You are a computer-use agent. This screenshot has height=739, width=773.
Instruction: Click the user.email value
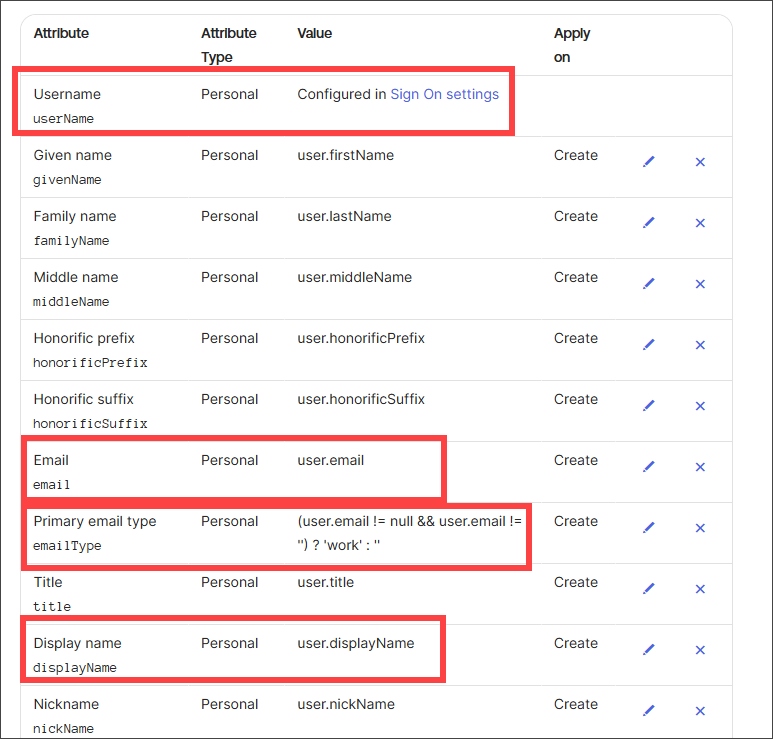(x=330, y=460)
